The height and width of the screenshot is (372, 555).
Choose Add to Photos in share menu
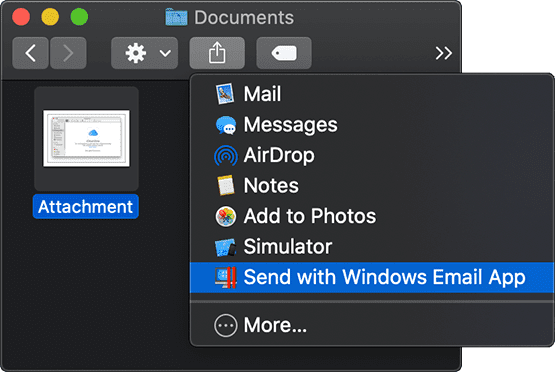[x=372, y=216]
